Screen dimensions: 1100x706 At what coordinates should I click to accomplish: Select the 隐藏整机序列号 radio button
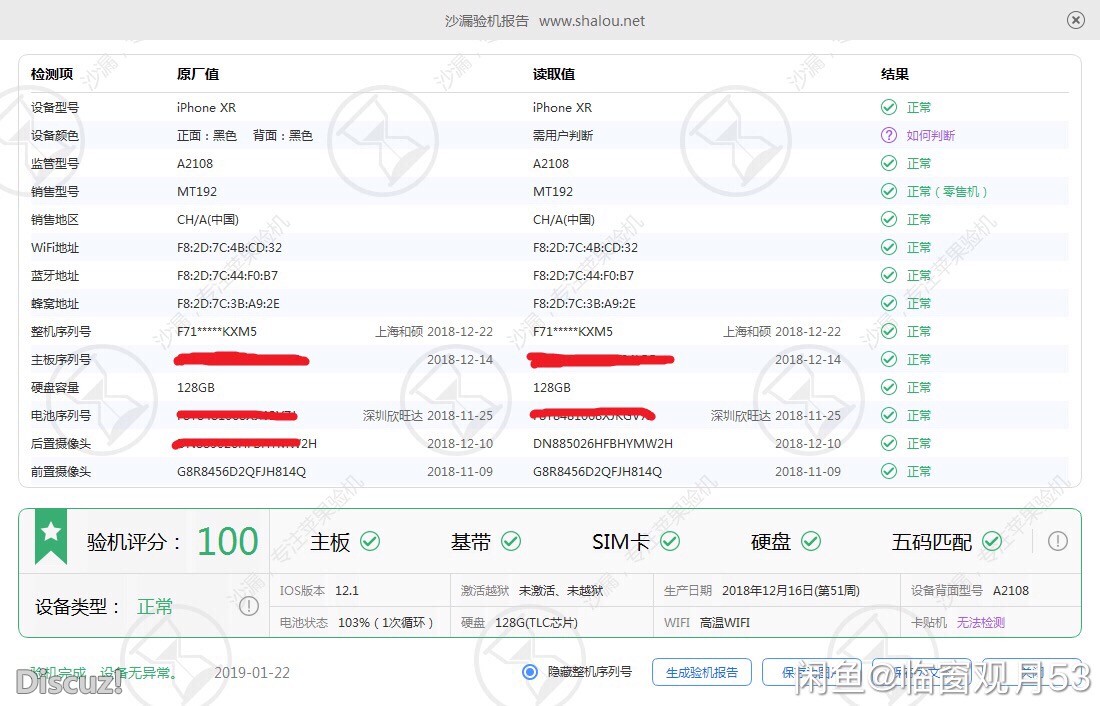[x=530, y=672]
